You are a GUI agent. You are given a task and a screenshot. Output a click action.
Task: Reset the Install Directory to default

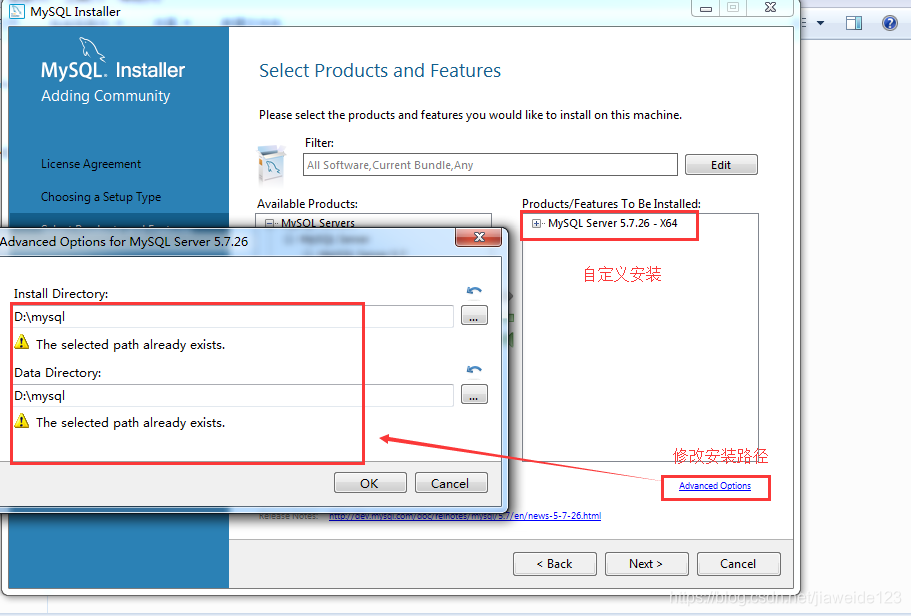474,291
